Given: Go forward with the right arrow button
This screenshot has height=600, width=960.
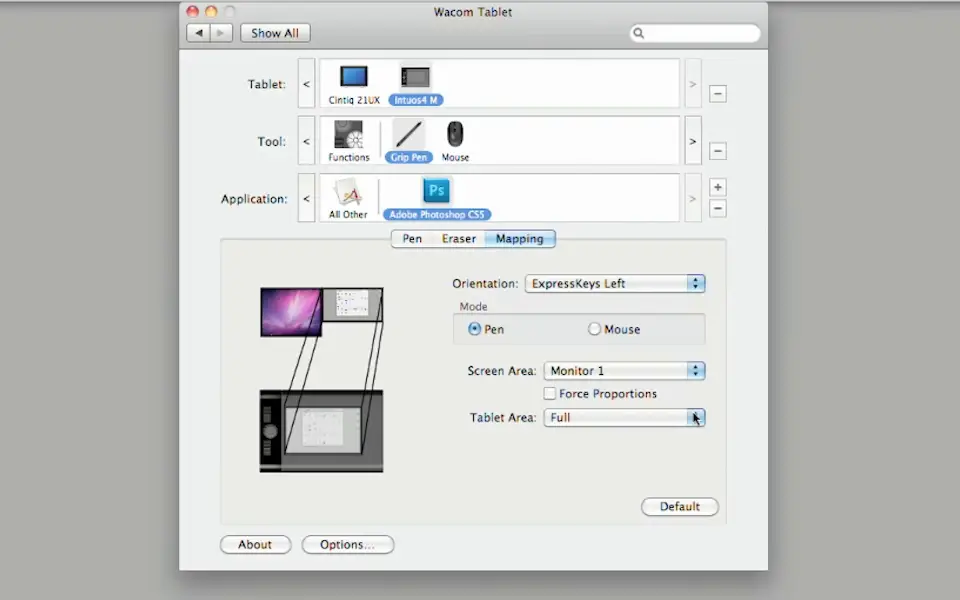Looking at the screenshot, I should pos(221,33).
